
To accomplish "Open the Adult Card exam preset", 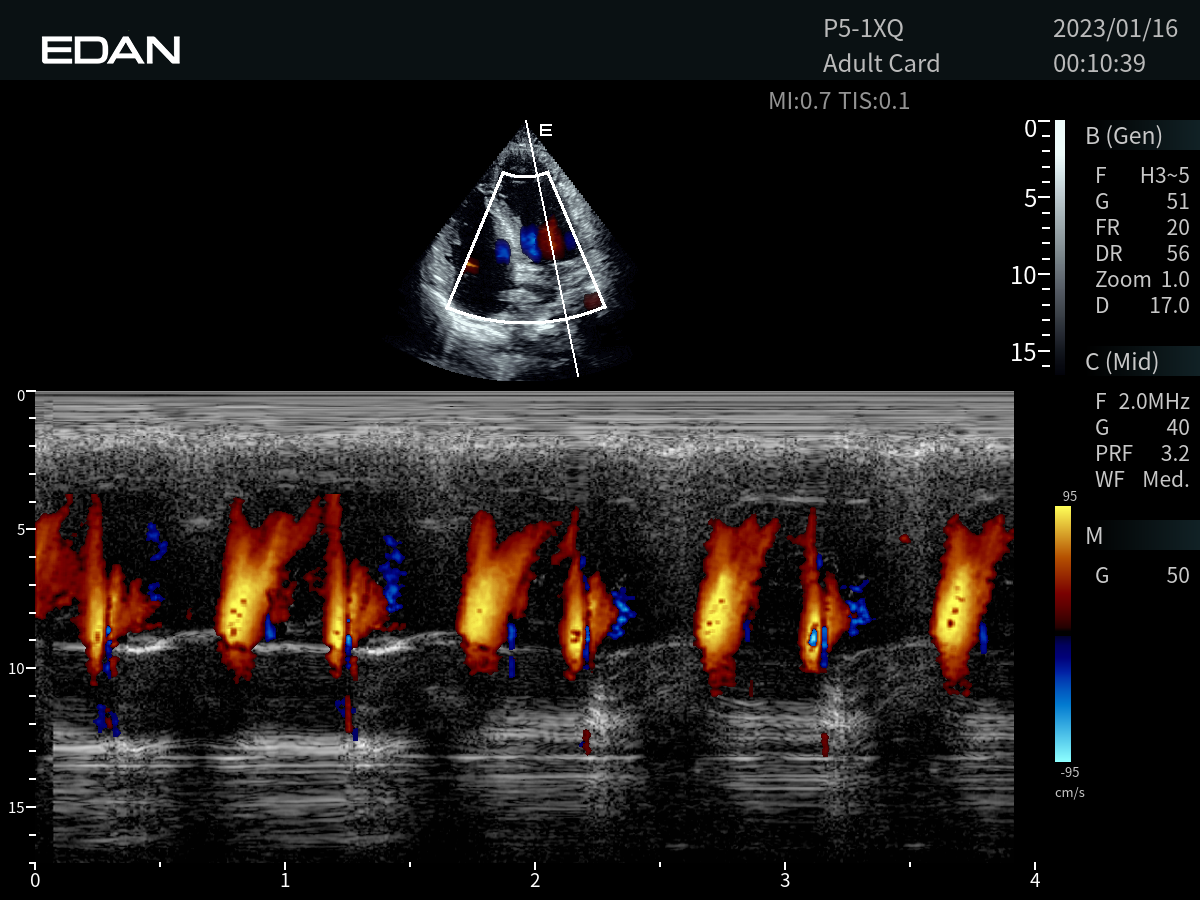I will tap(881, 64).
